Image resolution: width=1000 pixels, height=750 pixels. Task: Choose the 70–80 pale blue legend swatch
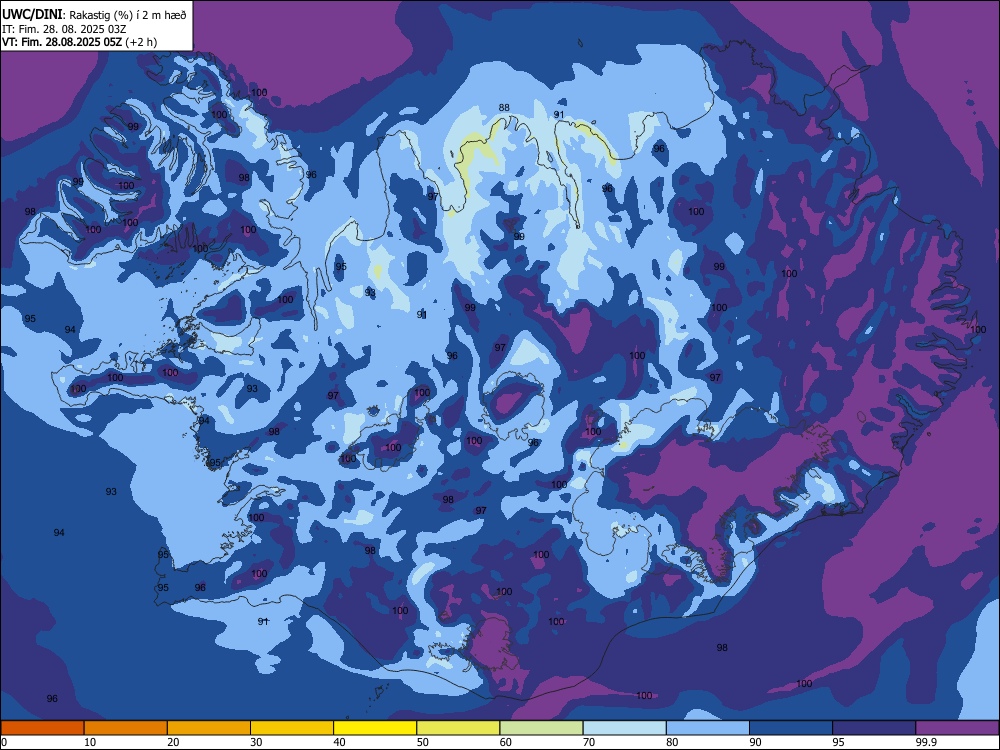(x=624, y=728)
